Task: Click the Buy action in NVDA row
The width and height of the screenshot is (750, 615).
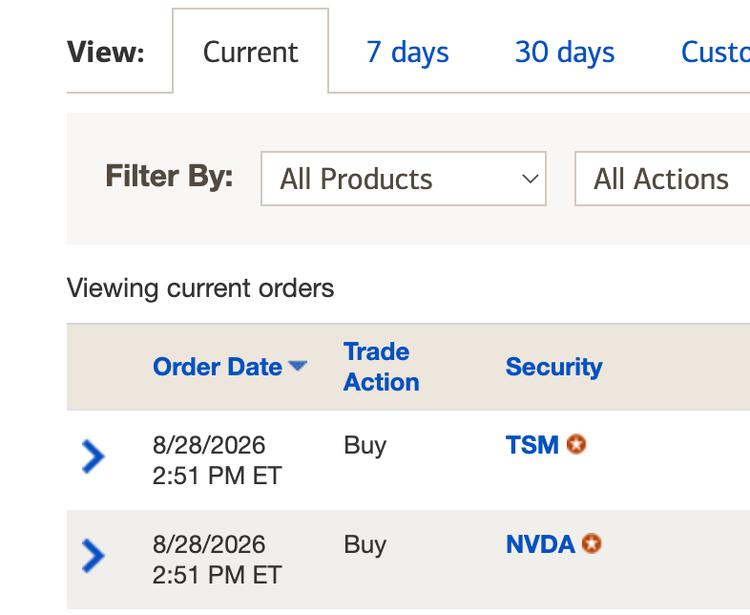Action: coord(365,545)
